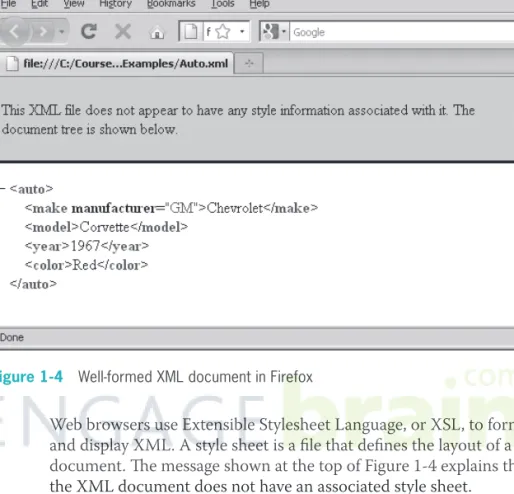Click the closing </auto> tag
Image resolution: width=514 pixels, height=494 pixels.
(x=33, y=284)
